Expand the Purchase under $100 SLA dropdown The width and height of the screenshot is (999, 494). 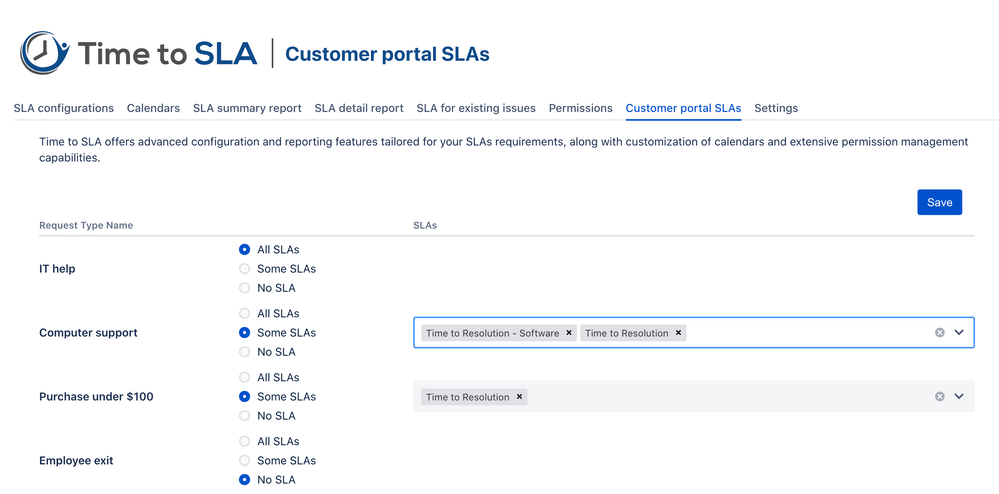click(x=959, y=397)
